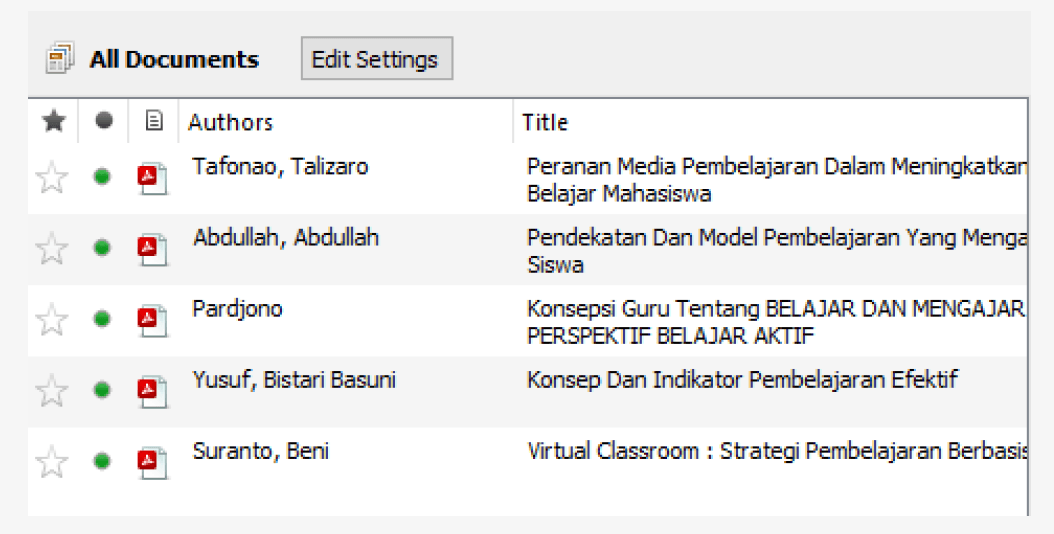Sort by the read-status dot column header
1054x534 pixels.
click(x=102, y=122)
